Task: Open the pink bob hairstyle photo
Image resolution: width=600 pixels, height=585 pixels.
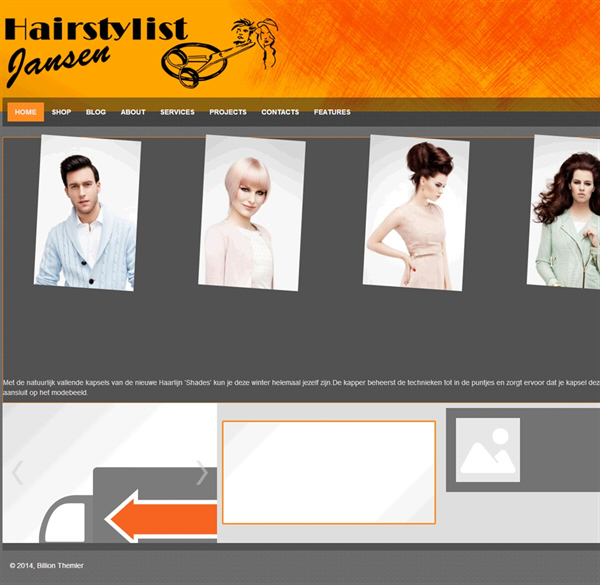Action: 252,213
